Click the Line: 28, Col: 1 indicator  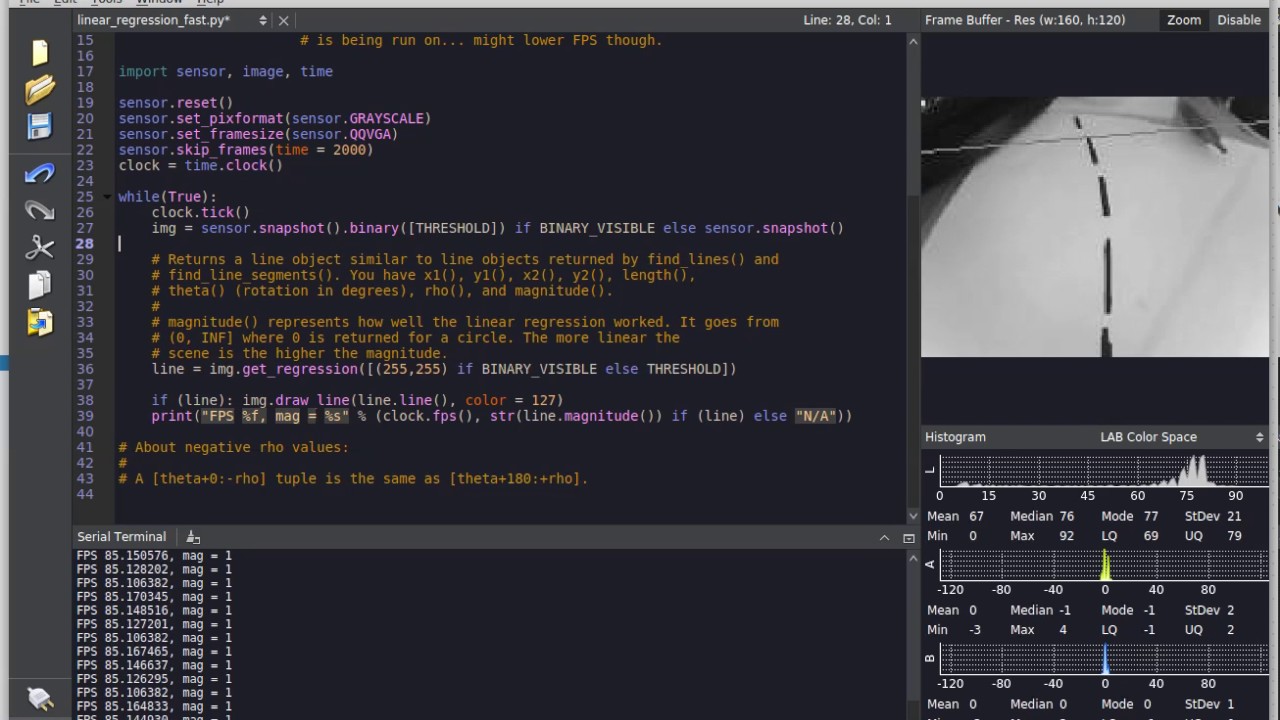[x=847, y=20]
